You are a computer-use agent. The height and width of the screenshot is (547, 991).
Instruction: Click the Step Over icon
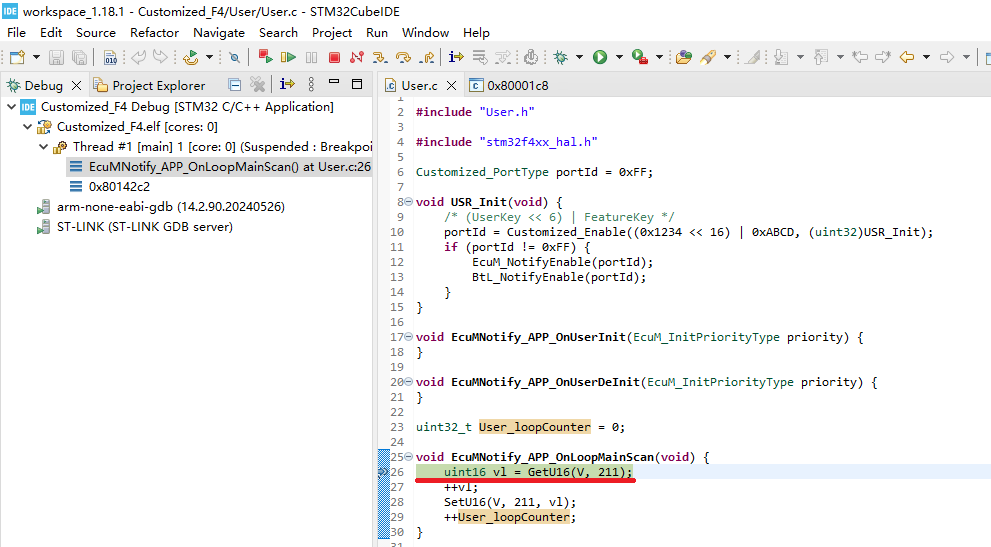tap(403, 58)
